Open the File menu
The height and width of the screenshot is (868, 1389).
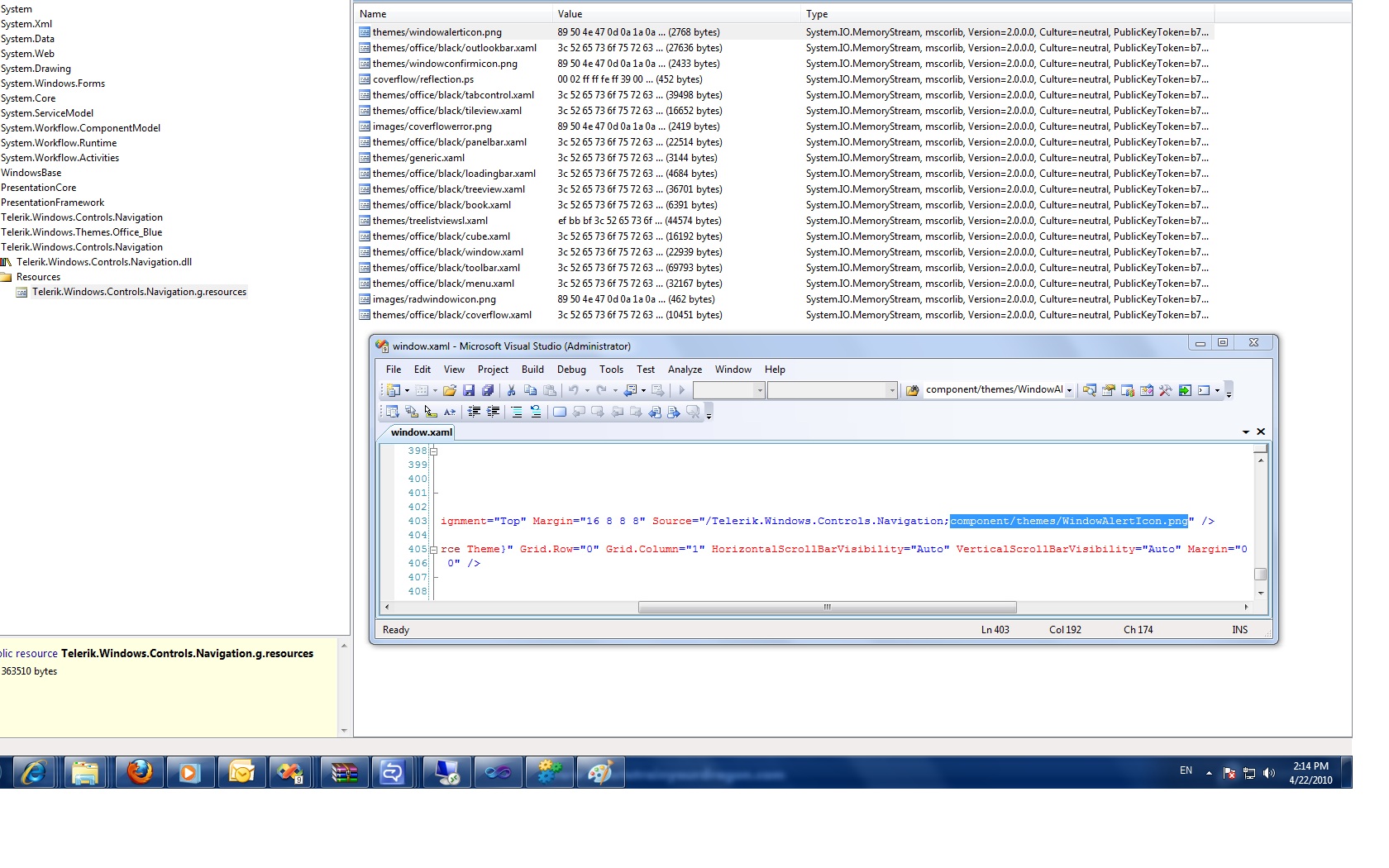click(x=394, y=370)
